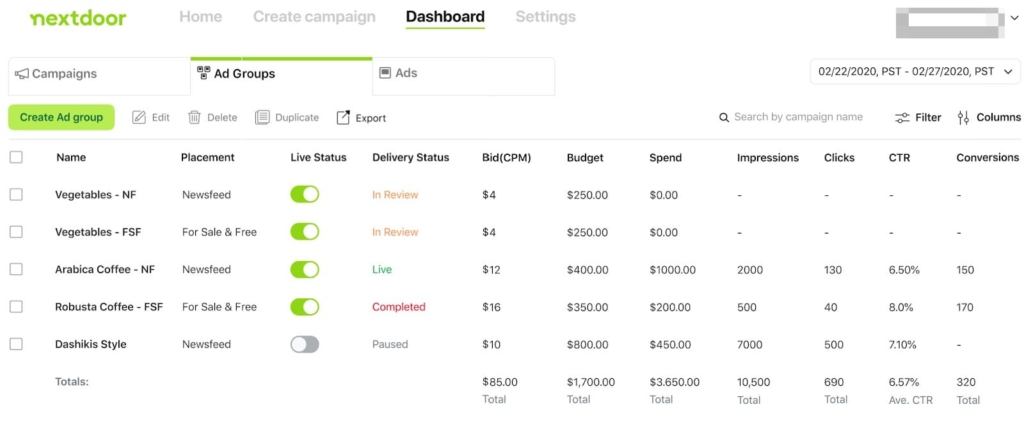Image resolution: width=1024 pixels, height=423 pixels.
Task: Click the $3.650.00 total spend value
Action: (674, 382)
